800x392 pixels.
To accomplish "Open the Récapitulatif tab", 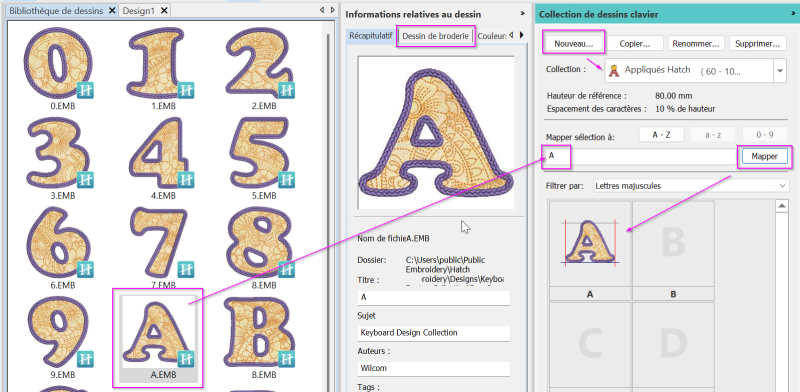I will [x=371, y=36].
